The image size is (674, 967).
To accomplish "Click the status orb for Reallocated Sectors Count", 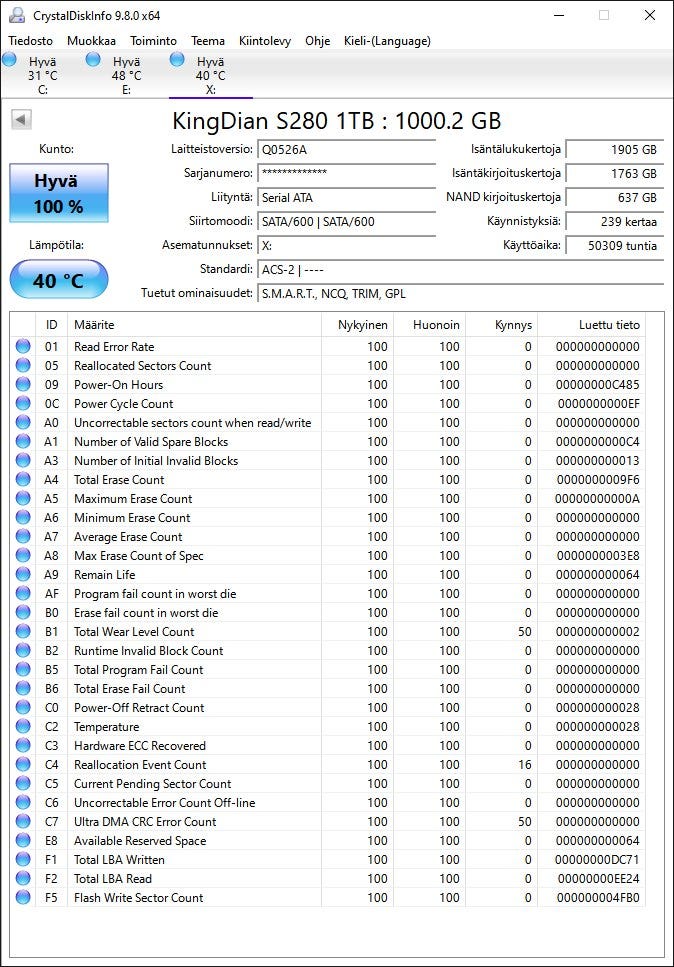I will (23, 365).
